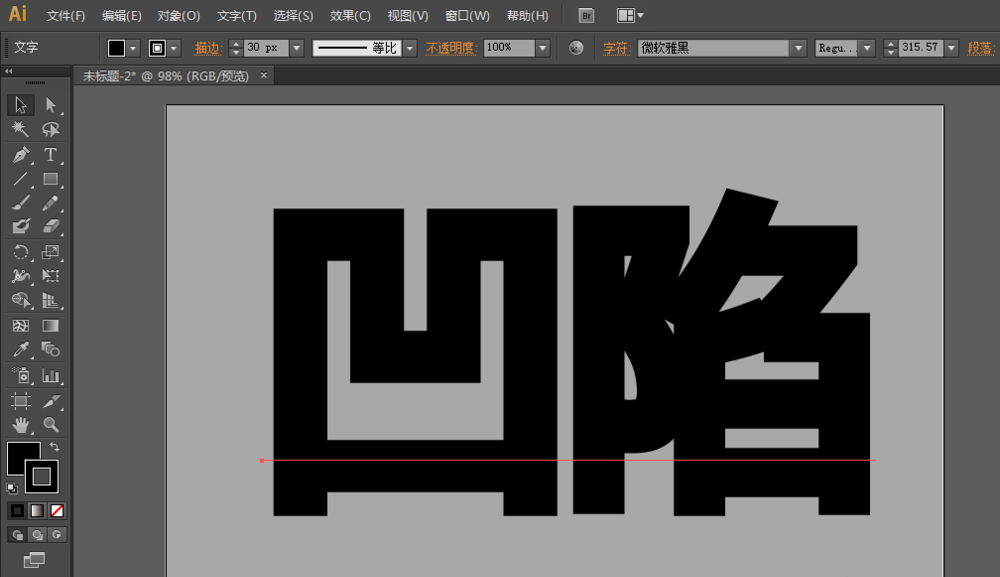Select the Rectangle tool
Screen dimensions: 1000x577
[50, 179]
